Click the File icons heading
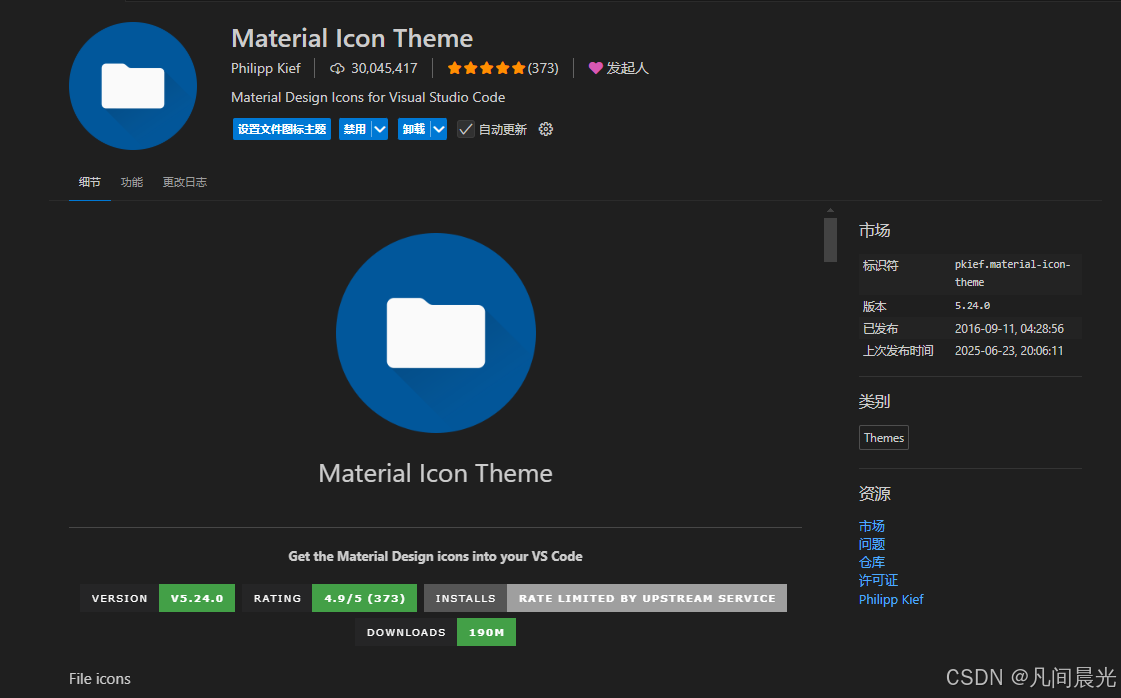 100,679
